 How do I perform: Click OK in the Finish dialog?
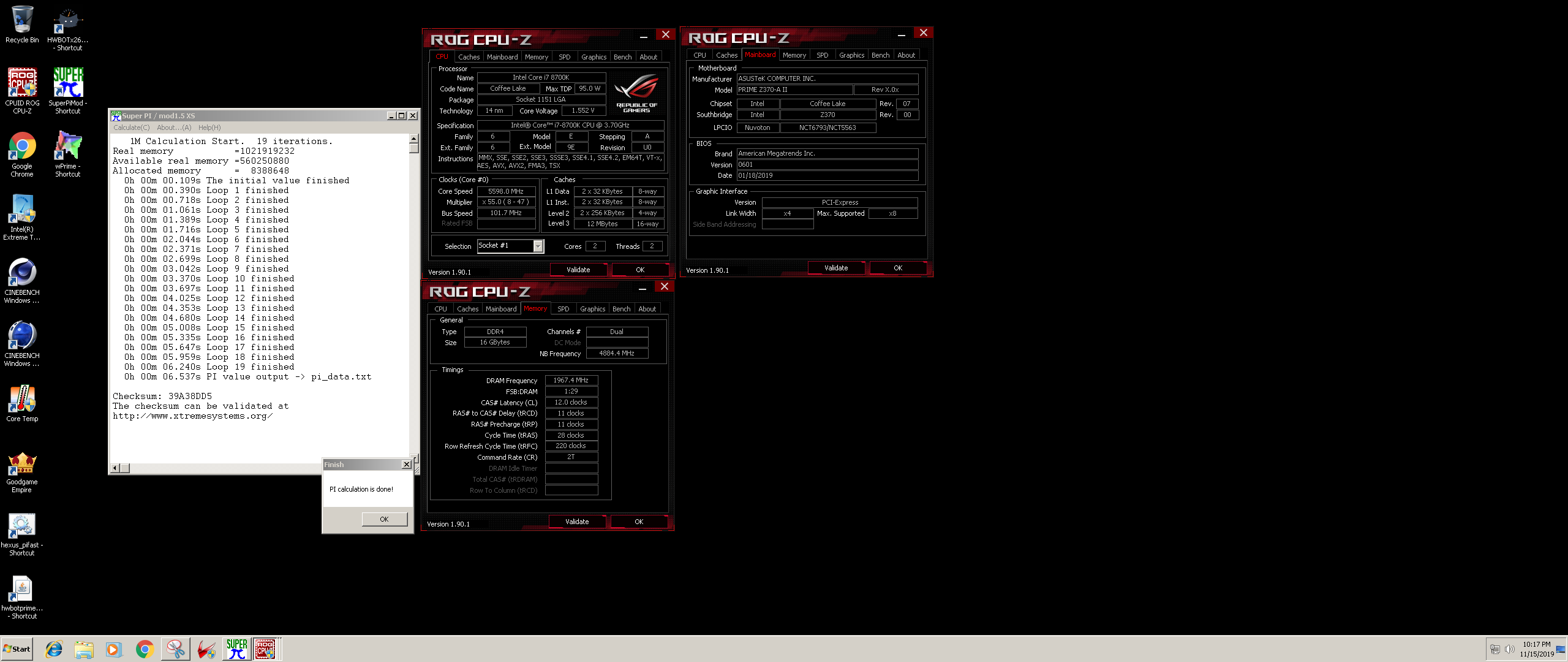click(x=384, y=519)
